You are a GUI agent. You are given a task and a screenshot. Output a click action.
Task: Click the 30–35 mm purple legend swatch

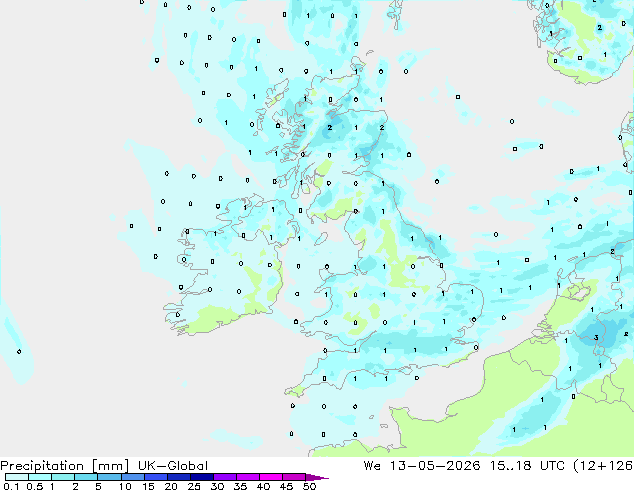point(224,477)
